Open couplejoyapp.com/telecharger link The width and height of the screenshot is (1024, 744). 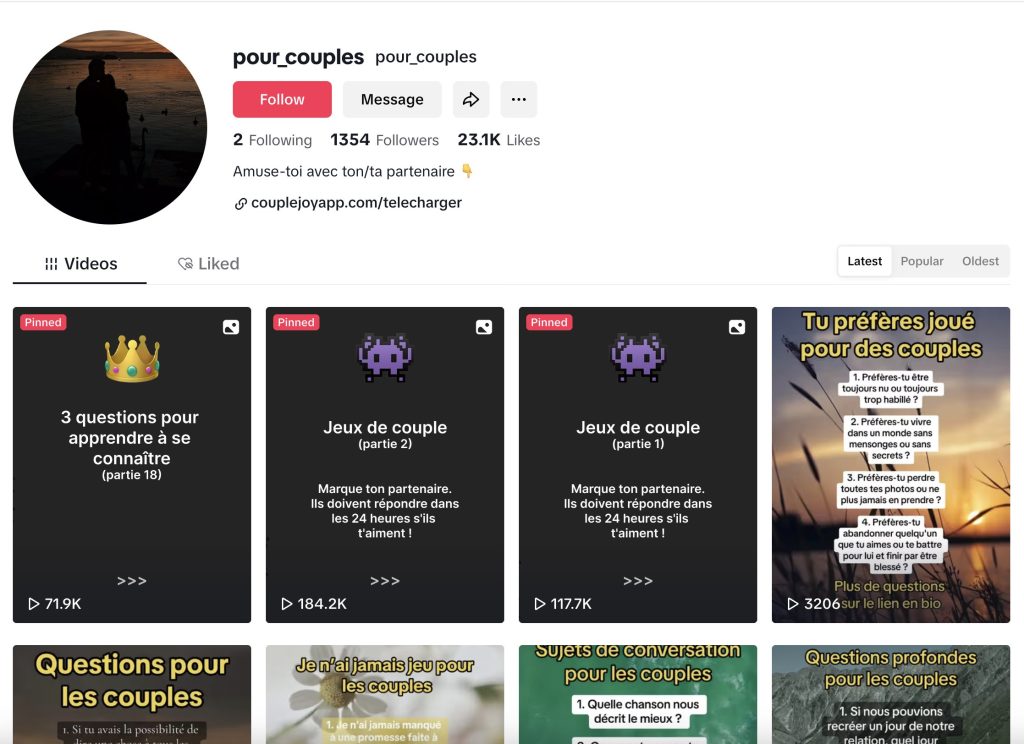click(x=356, y=203)
